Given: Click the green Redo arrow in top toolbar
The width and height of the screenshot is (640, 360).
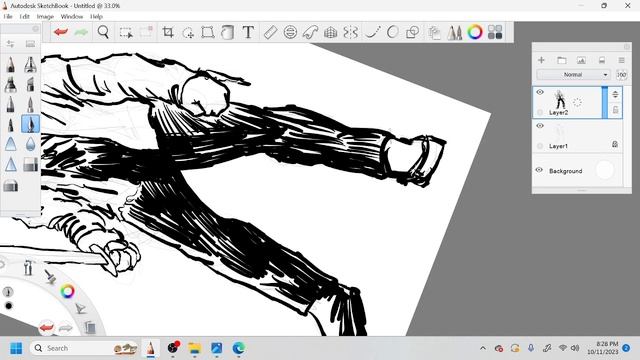Looking at the screenshot, I should click(81, 32).
